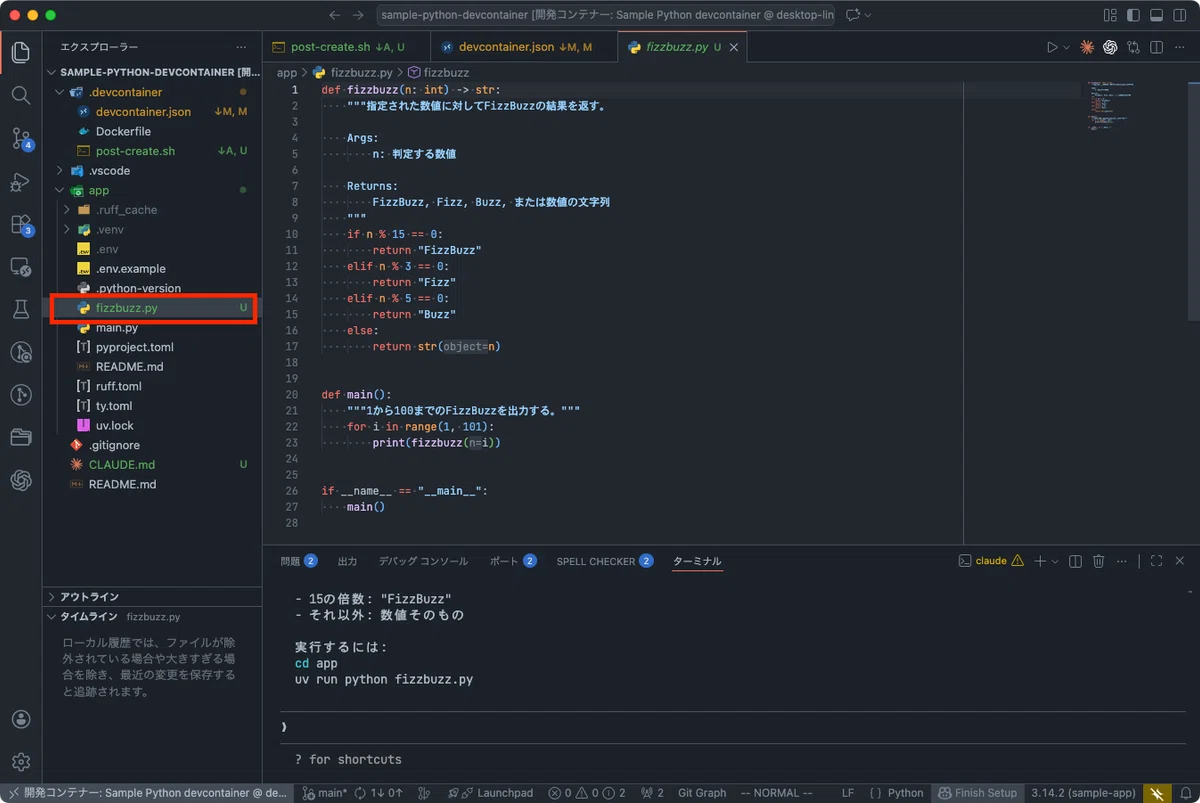Select the 問題 panel tab

coord(299,561)
